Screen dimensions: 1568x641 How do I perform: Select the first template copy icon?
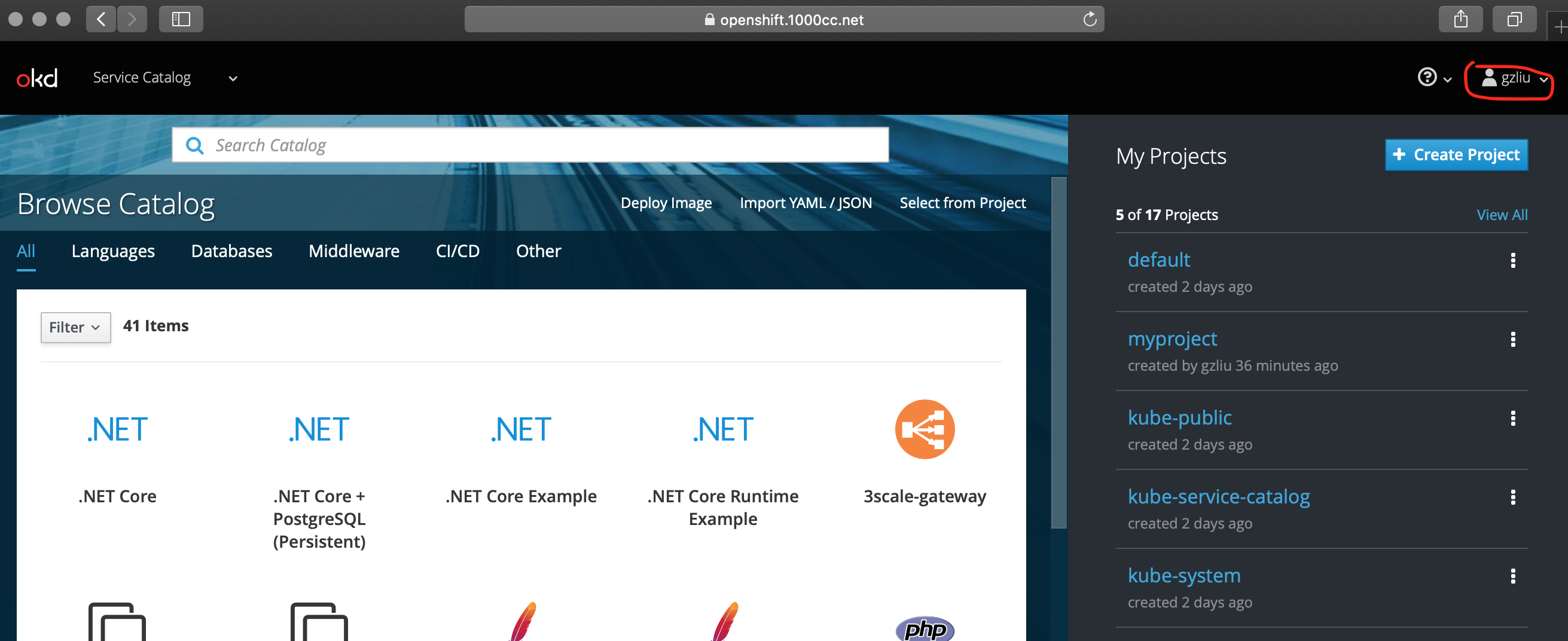117,621
